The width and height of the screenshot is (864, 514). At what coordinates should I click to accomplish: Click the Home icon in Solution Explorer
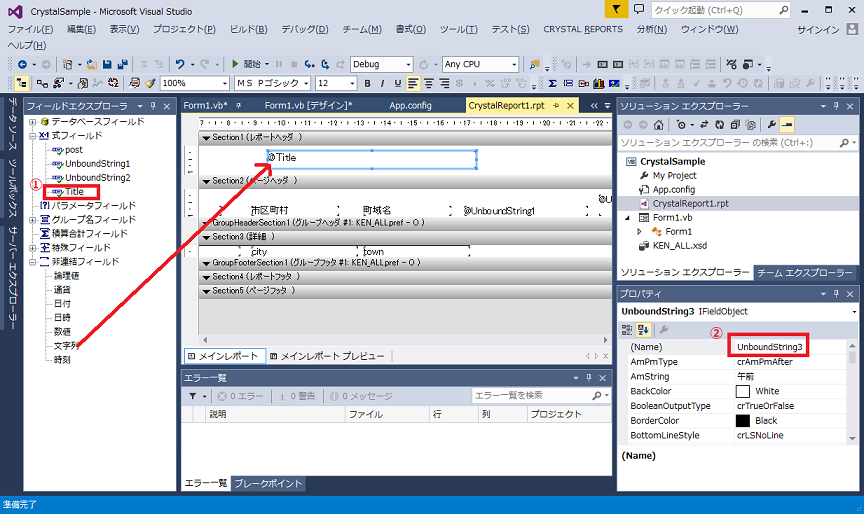[x=658, y=125]
